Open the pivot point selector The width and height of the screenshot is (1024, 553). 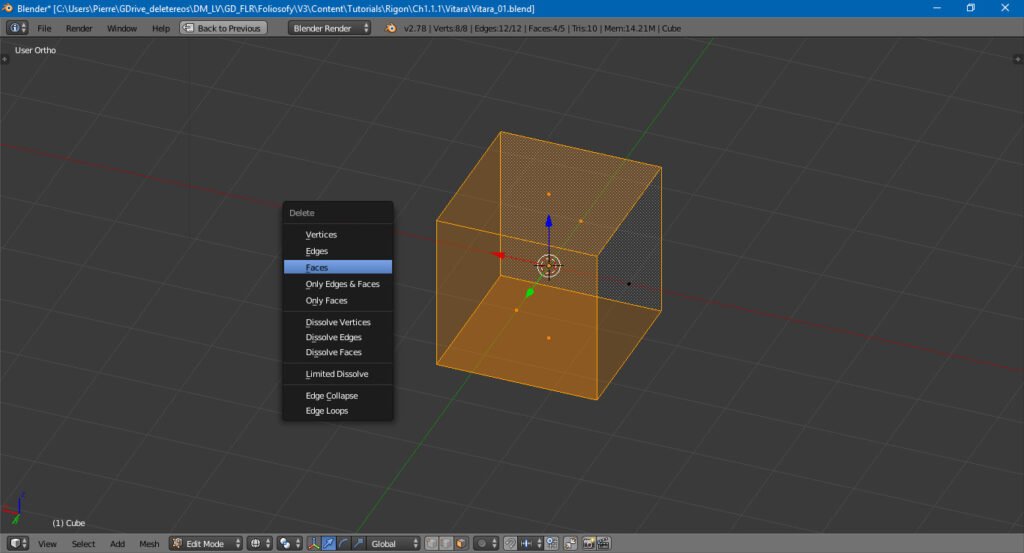pyautogui.click(x=289, y=543)
